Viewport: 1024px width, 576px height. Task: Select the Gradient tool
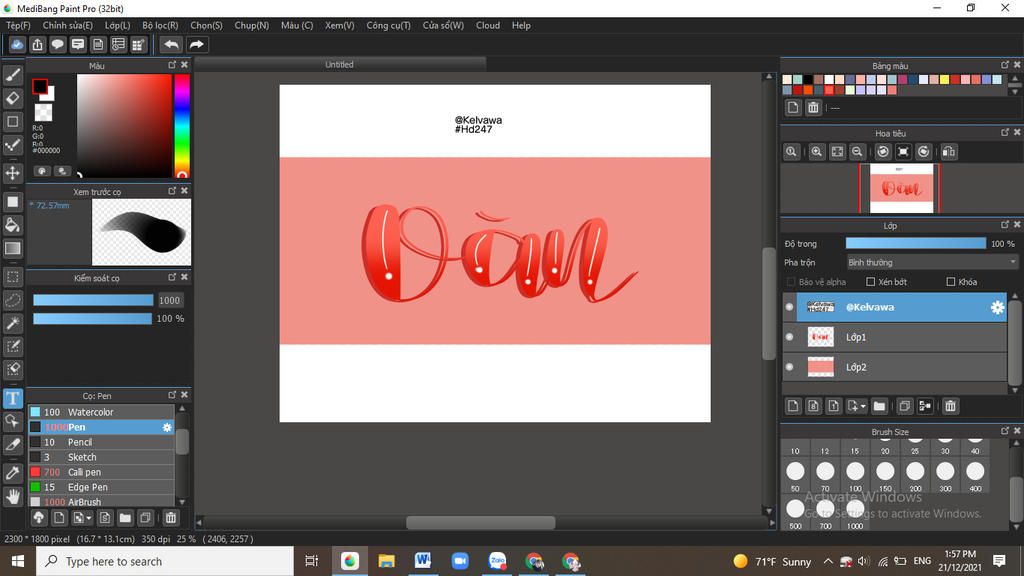[12, 248]
